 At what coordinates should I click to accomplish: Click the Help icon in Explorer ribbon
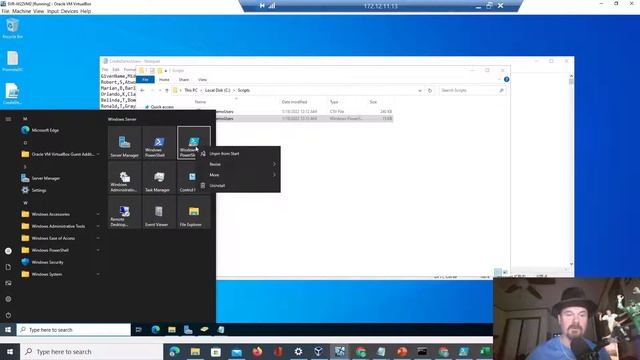coord(507,80)
